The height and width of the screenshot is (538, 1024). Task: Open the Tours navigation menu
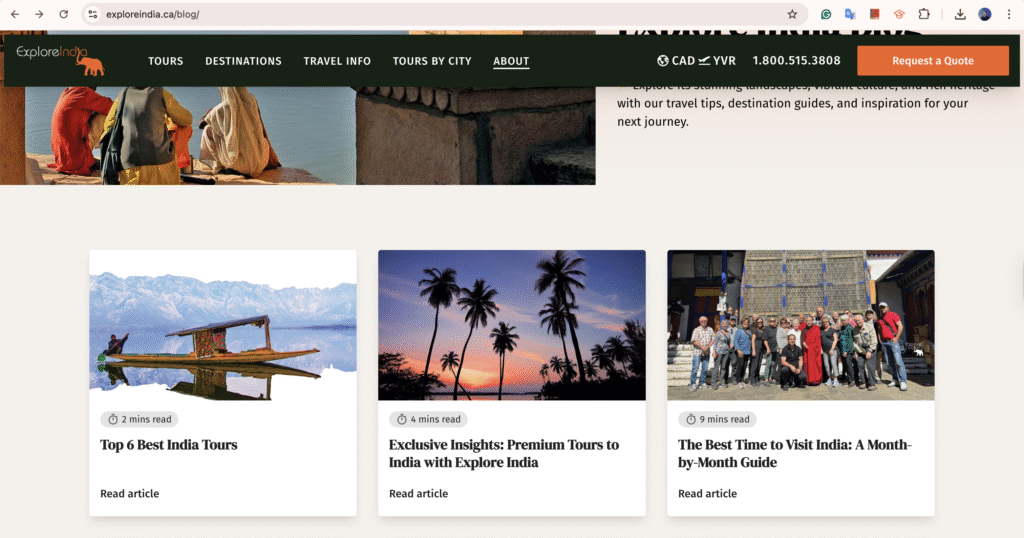click(165, 61)
